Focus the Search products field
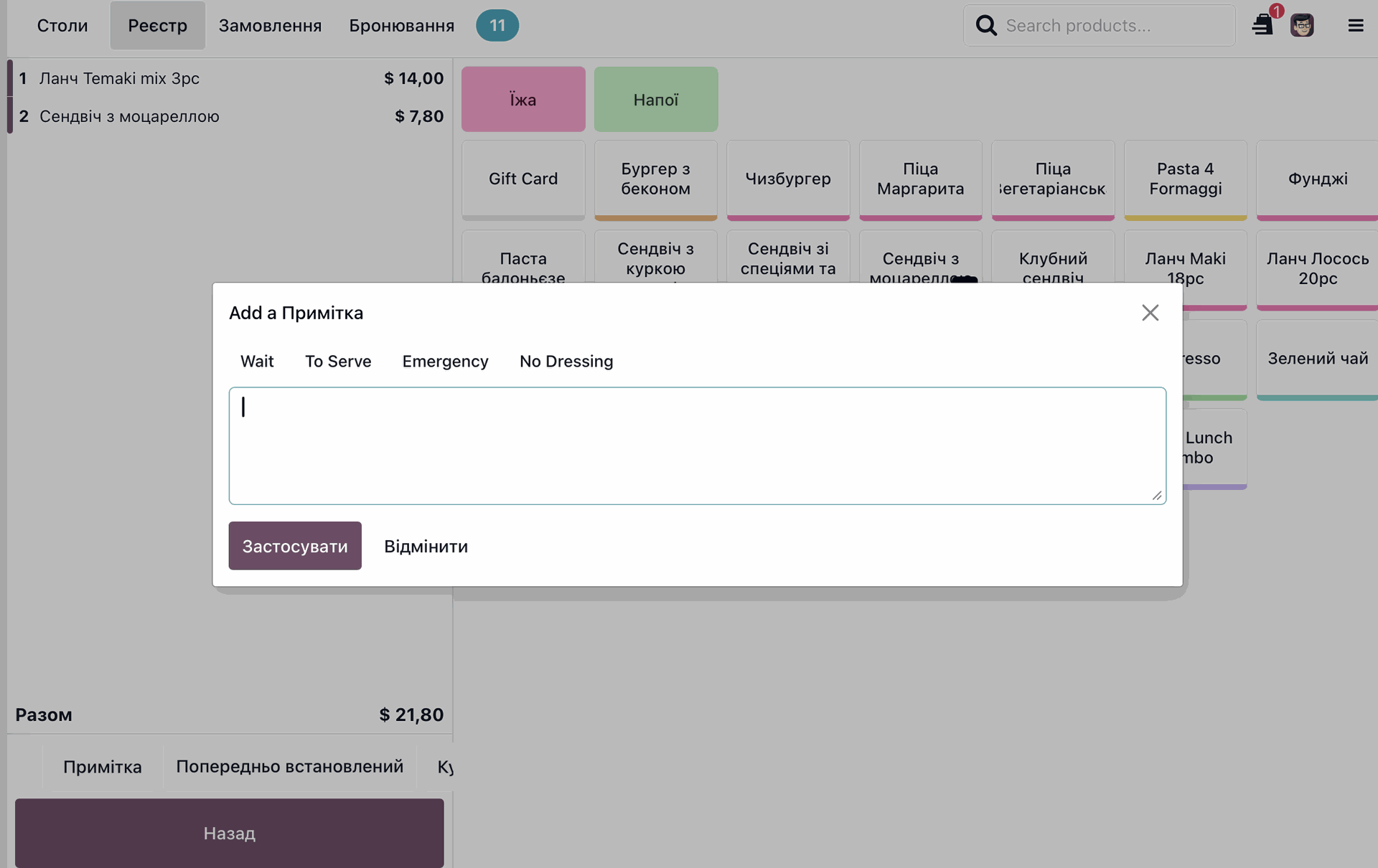This screenshot has width=1378, height=868. (x=1112, y=26)
